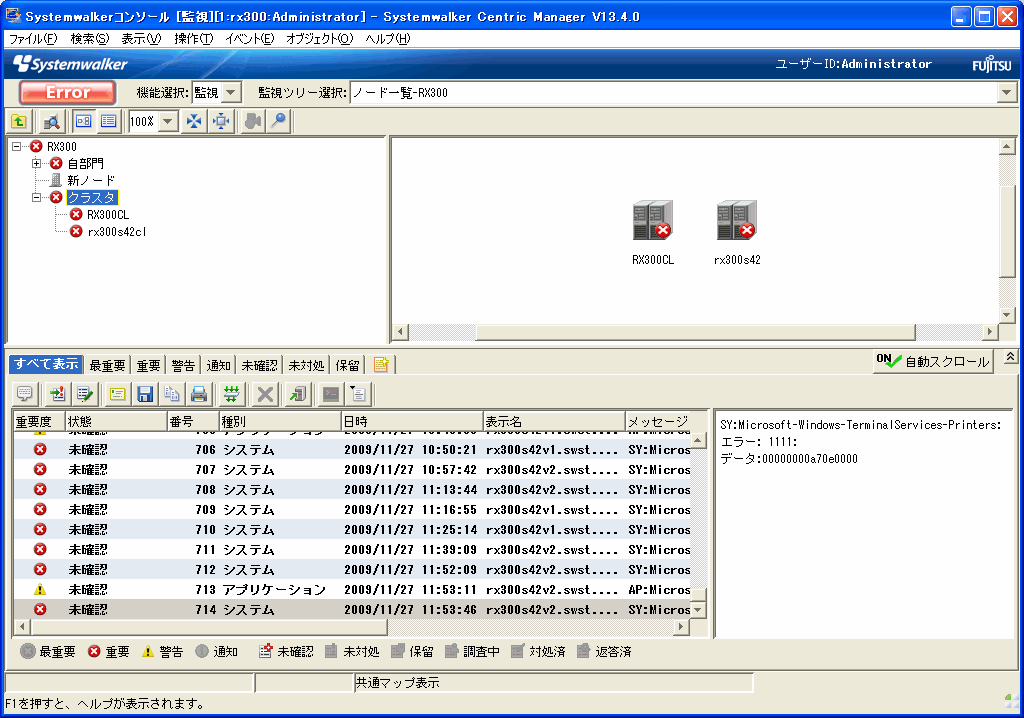Viewport: 1024px width, 718px height.
Task: Print the event list
Action: point(199,394)
